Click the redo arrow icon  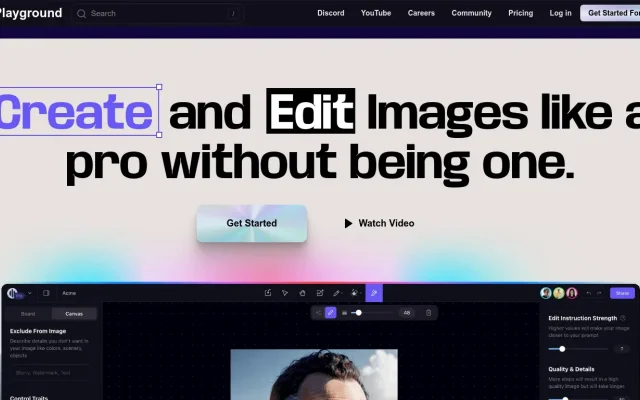point(599,293)
